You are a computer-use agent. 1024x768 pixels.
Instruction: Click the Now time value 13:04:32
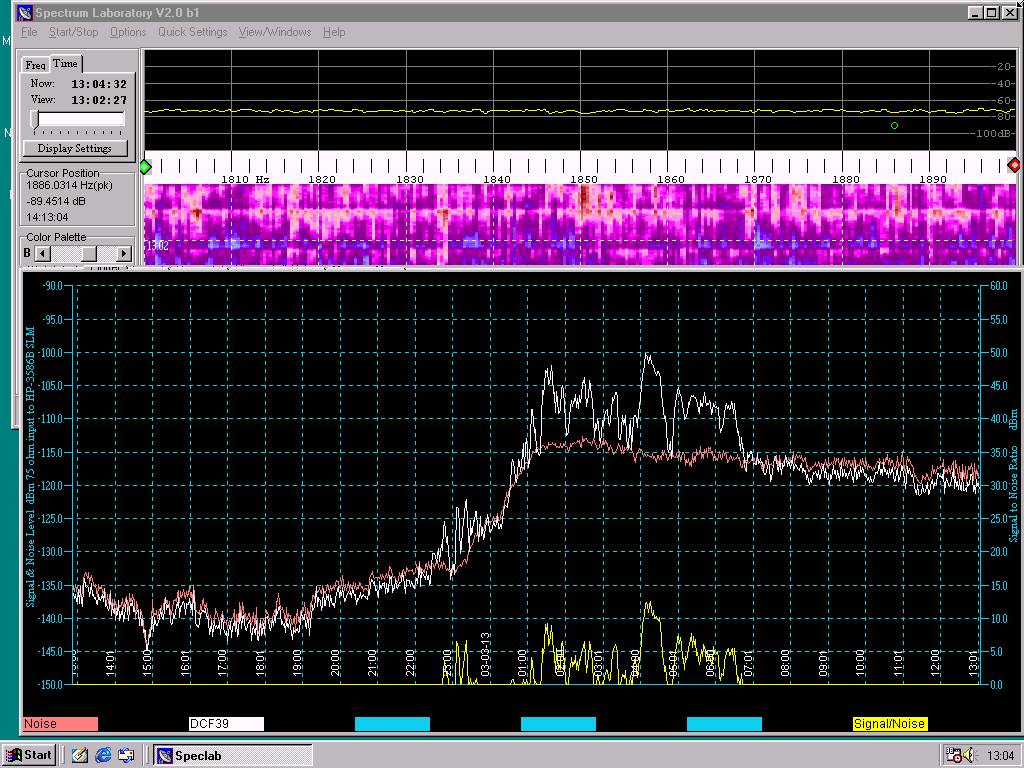pyautogui.click(x=99, y=84)
